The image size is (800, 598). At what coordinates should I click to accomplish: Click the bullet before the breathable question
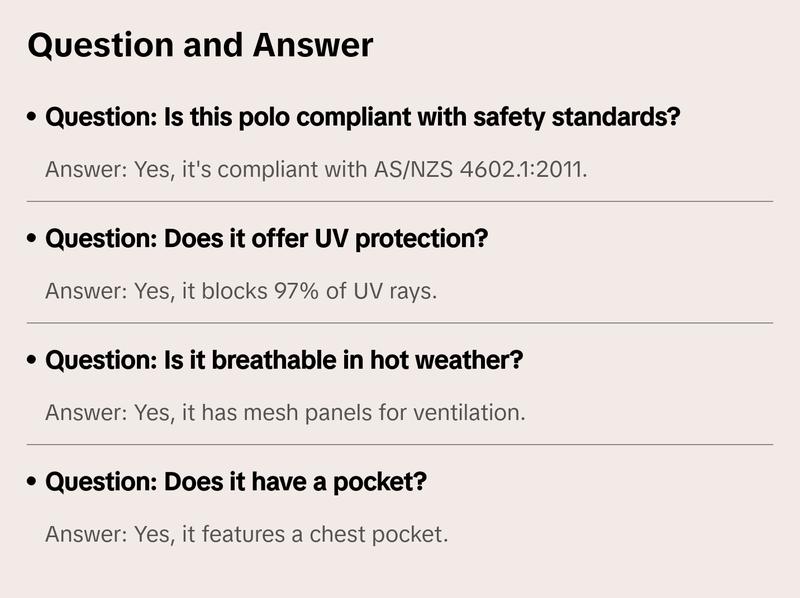(x=34, y=361)
